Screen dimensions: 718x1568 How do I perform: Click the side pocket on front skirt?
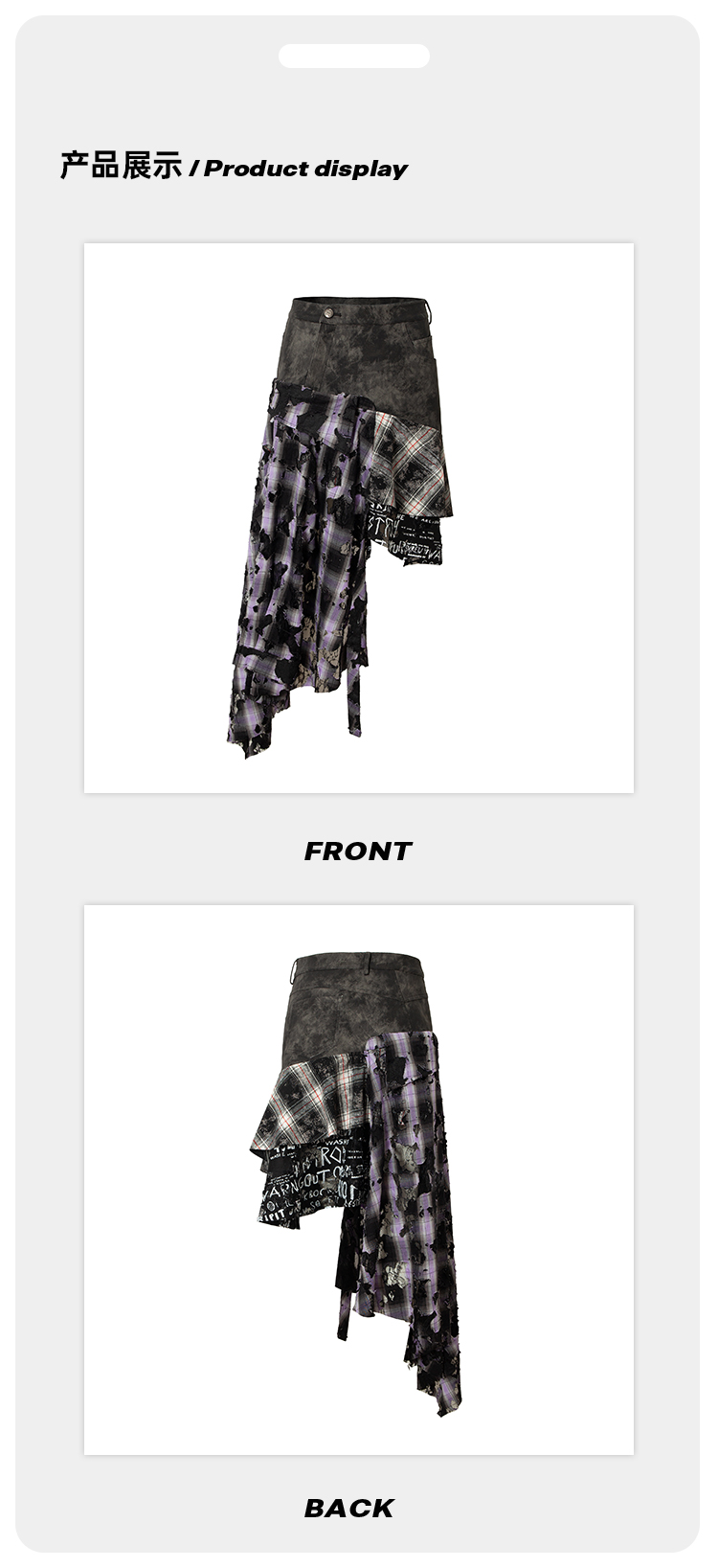click(426, 356)
